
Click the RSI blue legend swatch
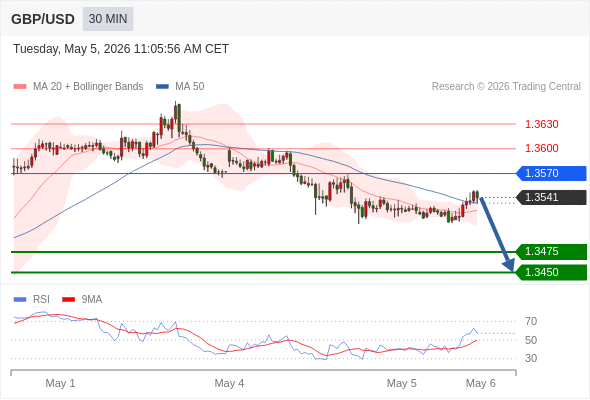20,300
